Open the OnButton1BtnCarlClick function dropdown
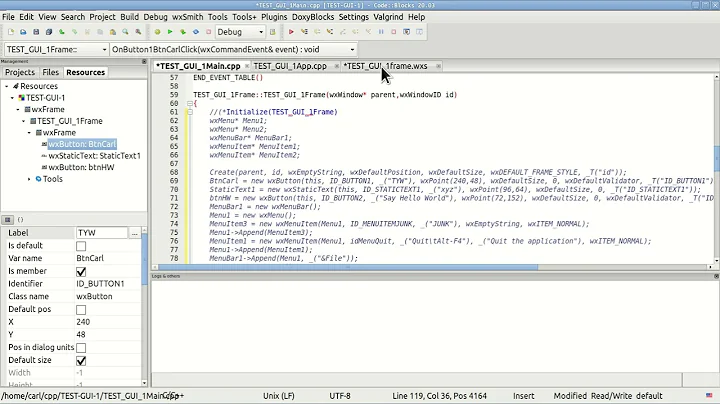The height and width of the screenshot is (404, 720). [x=234, y=50]
